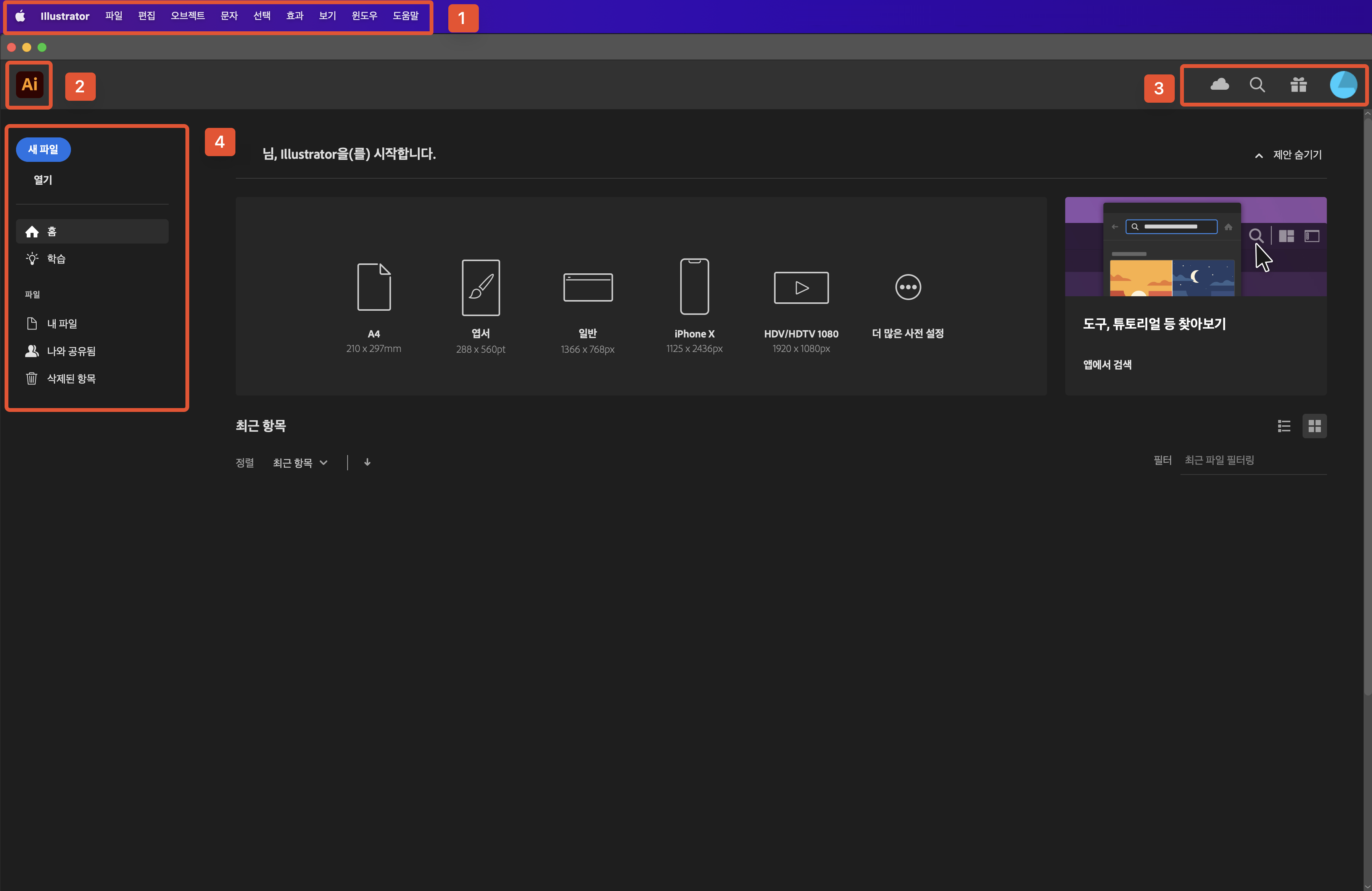Viewport: 1372px width, 891px height.
Task: Switch recent items to list view
Action: (1284, 426)
